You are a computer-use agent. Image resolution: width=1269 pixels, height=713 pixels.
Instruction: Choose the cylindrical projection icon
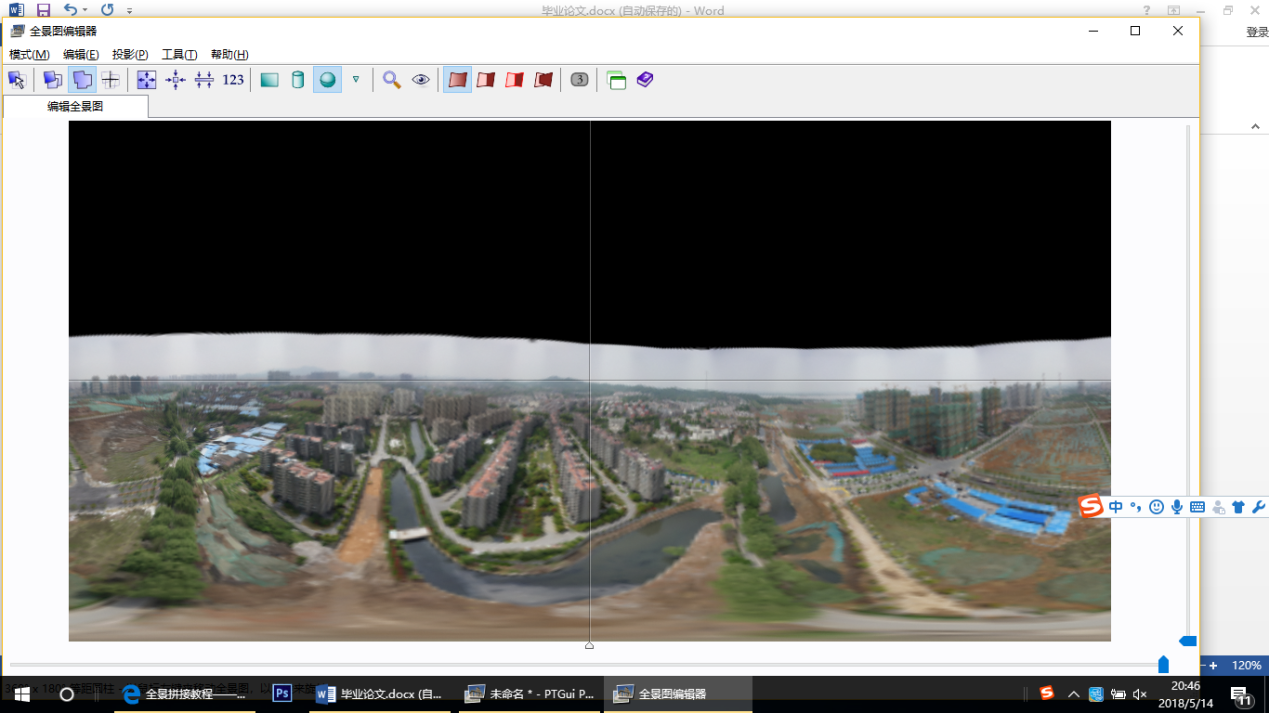coord(298,80)
